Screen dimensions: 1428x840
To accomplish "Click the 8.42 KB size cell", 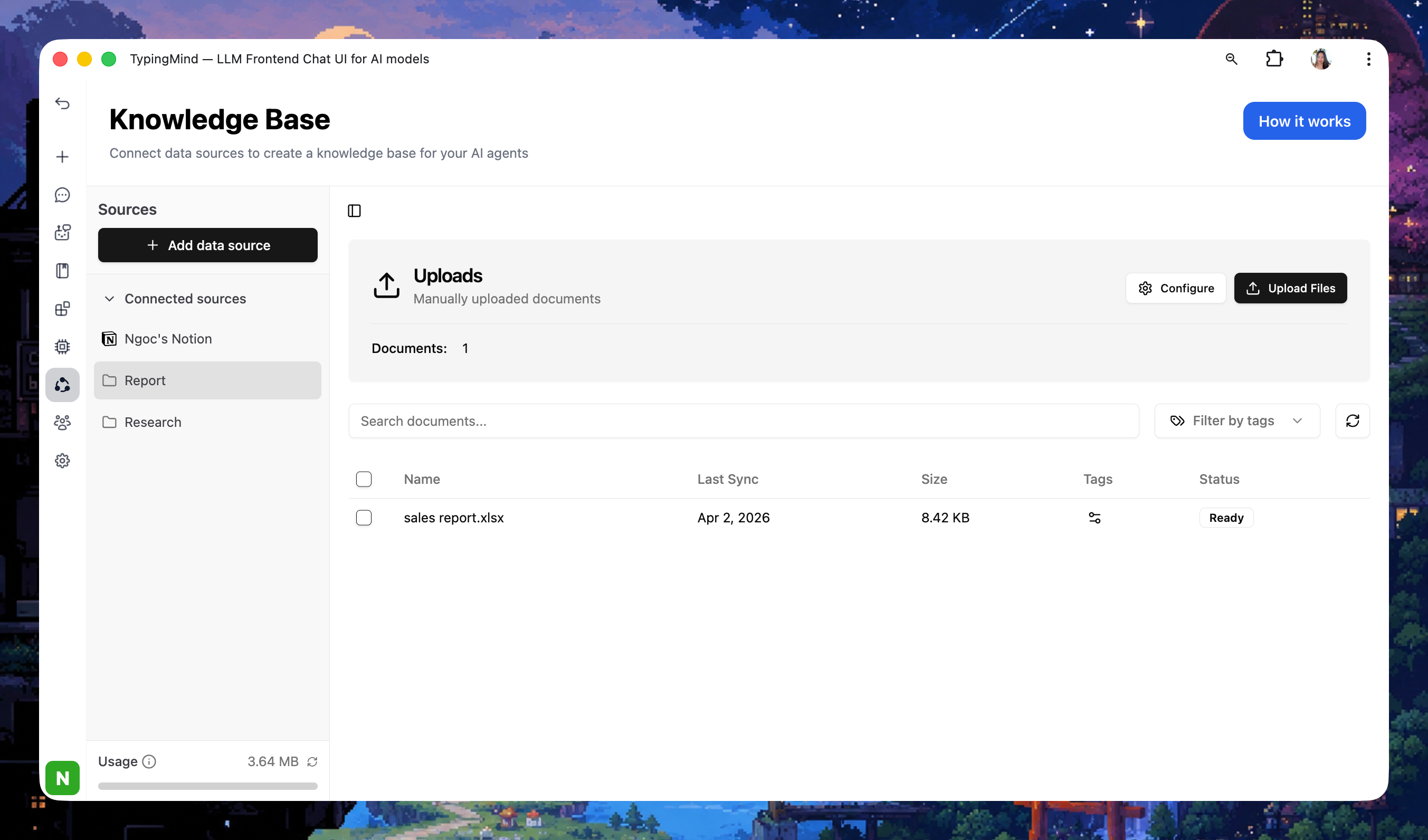I will coord(945,518).
